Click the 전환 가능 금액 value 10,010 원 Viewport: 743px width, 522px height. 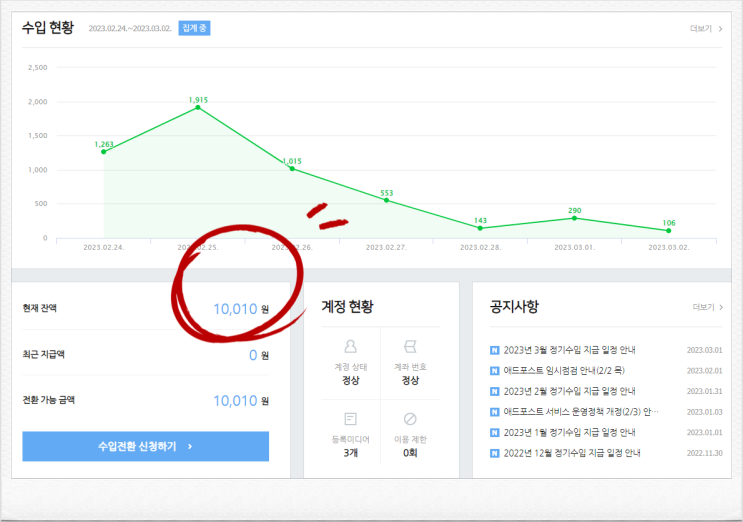click(241, 401)
